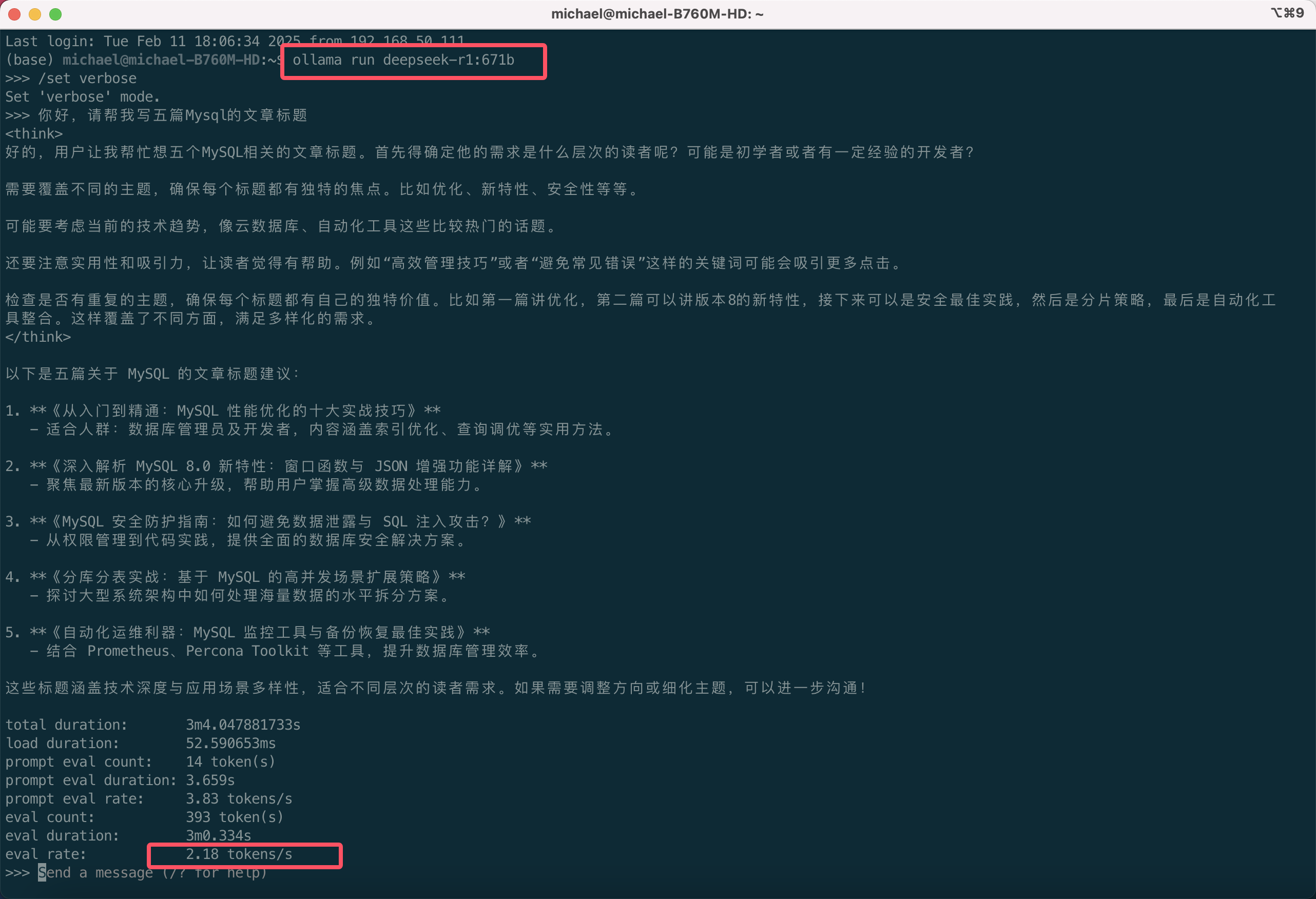The width and height of the screenshot is (1316, 899).
Task: Click the '3.83 tokens/s' prompt eval rate
Action: (x=239, y=799)
